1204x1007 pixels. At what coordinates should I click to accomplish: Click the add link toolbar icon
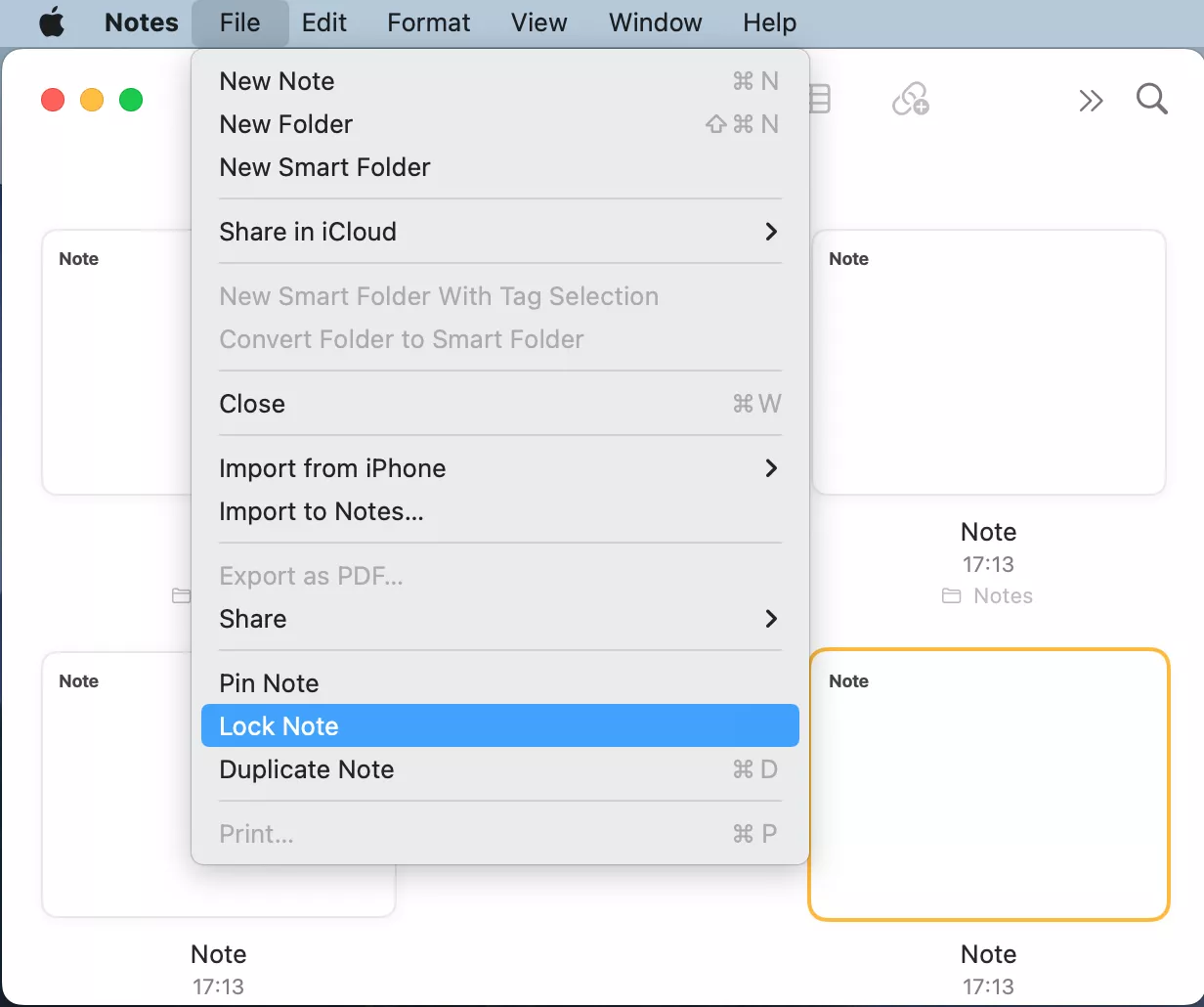(911, 99)
